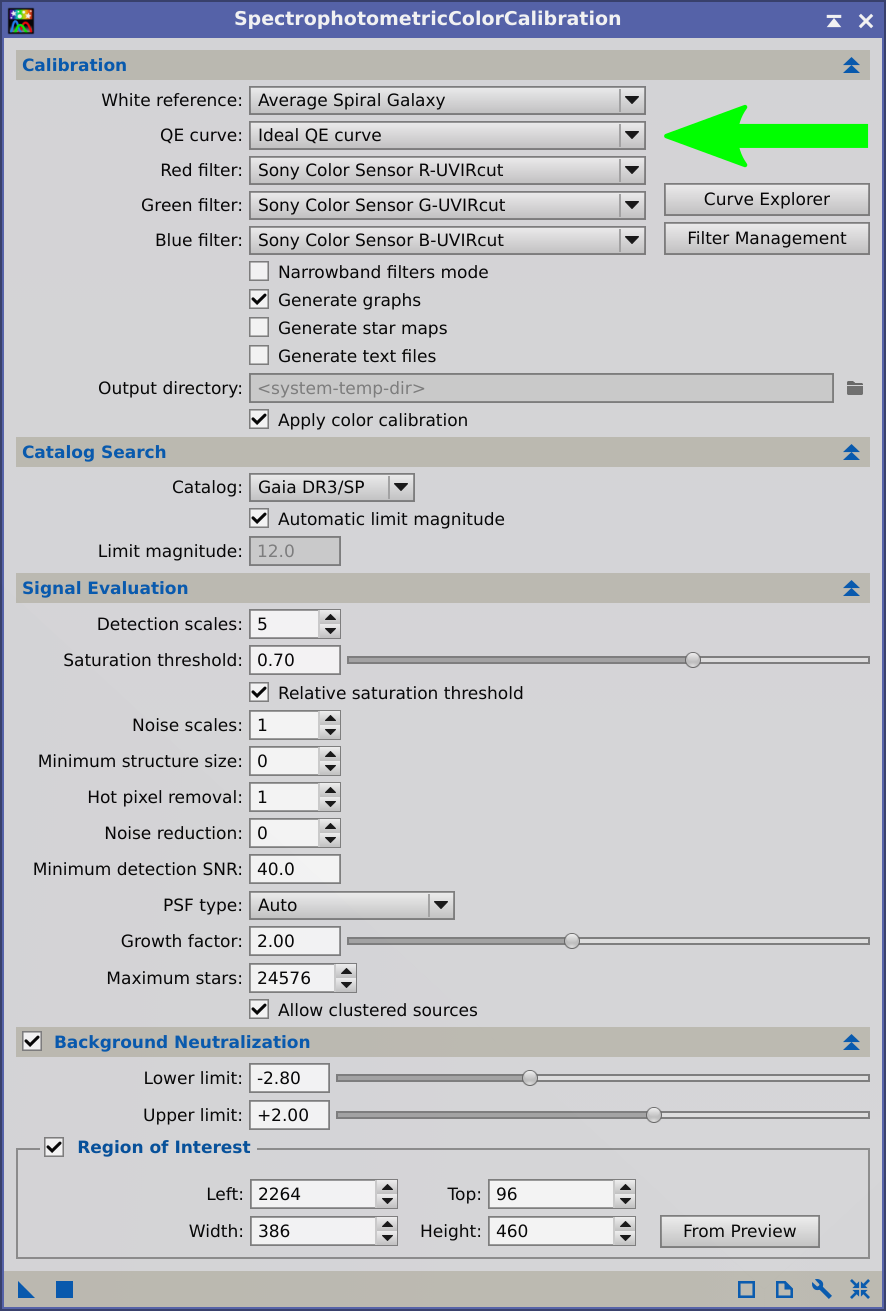Toggle Region of Interest checkbox
886x1311 pixels.
pyautogui.click(x=54, y=1147)
